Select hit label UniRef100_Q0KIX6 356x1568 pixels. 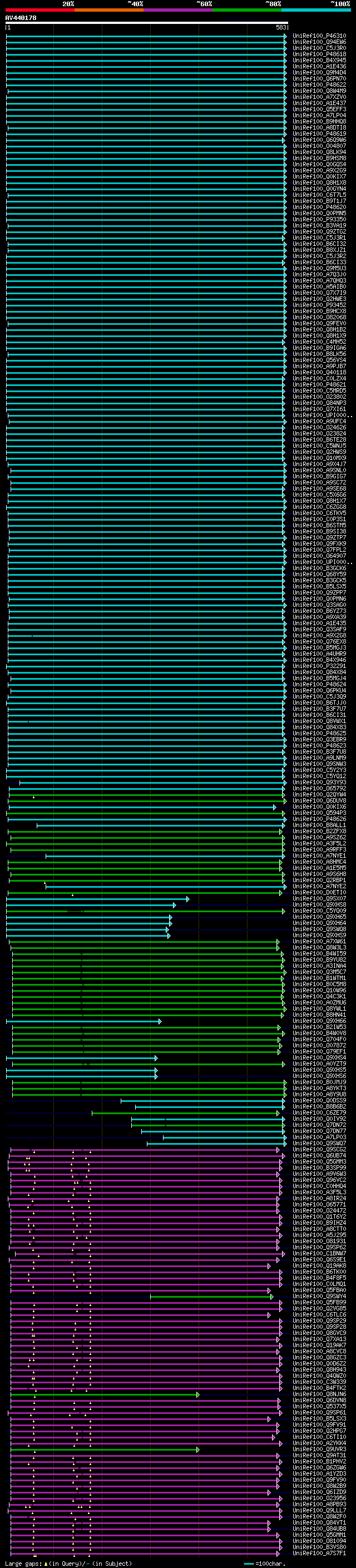pyautogui.click(x=319, y=807)
